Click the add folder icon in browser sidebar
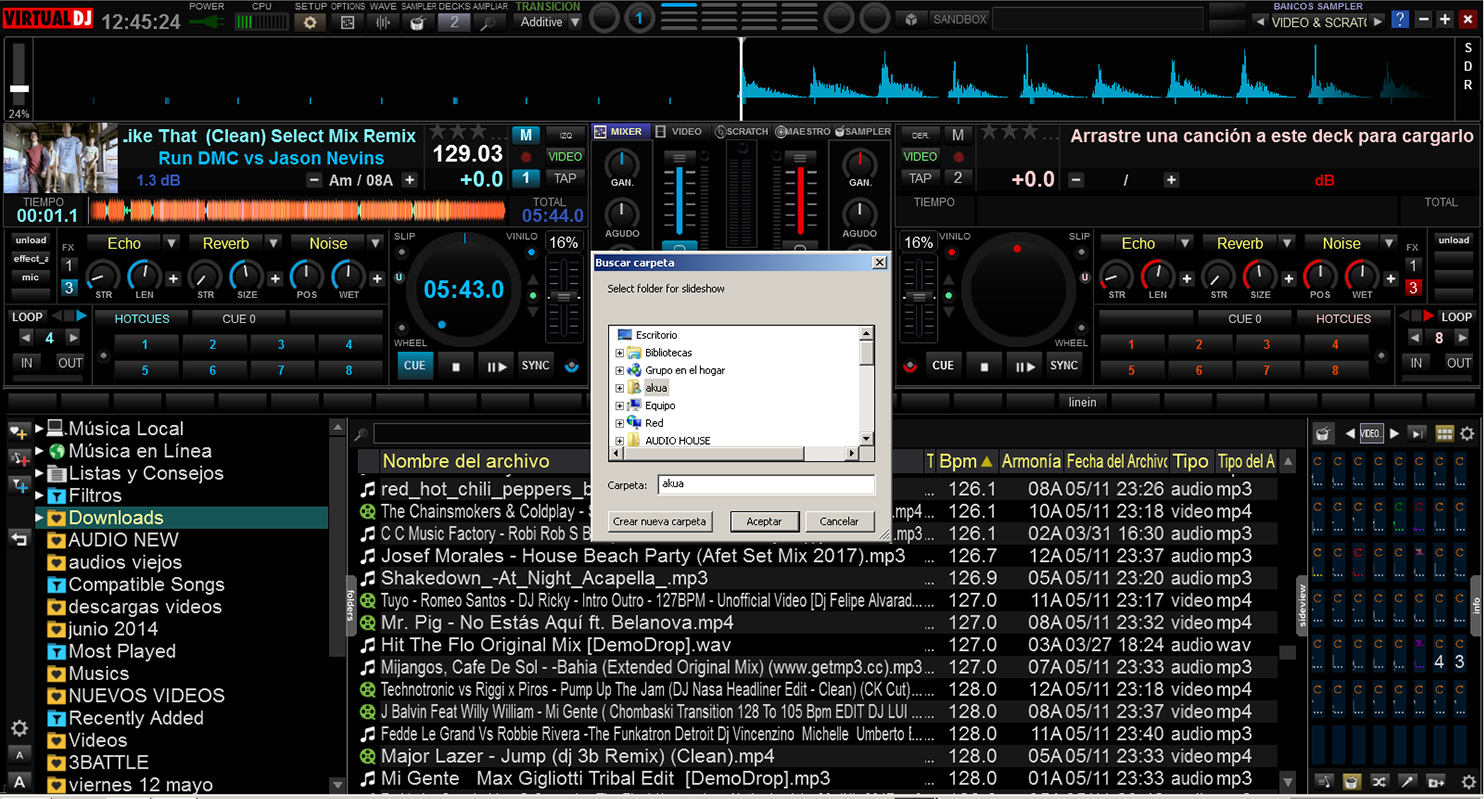Image resolution: width=1484 pixels, height=799 pixels. coord(19,432)
